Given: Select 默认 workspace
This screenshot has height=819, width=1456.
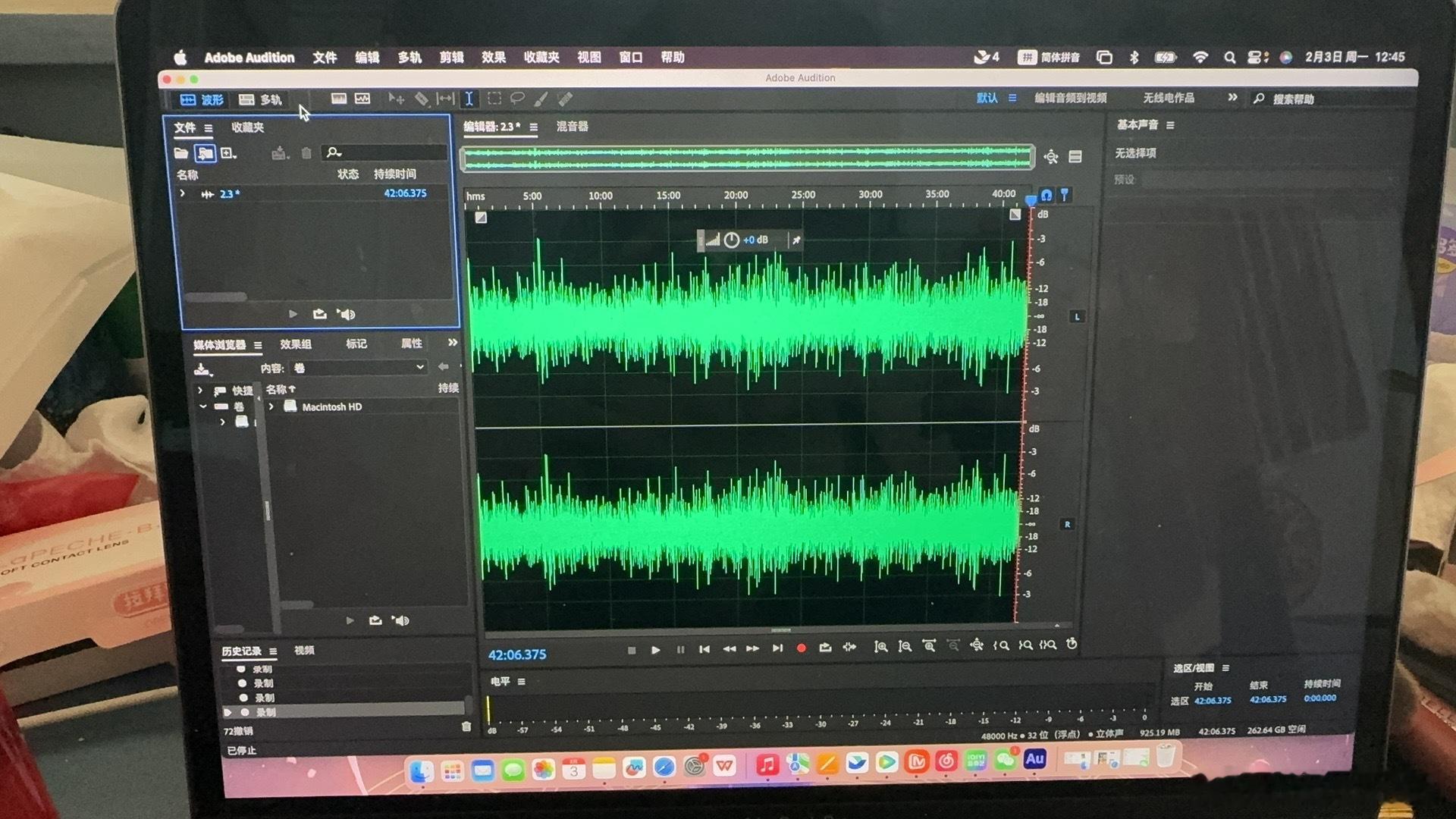Looking at the screenshot, I should point(987,98).
